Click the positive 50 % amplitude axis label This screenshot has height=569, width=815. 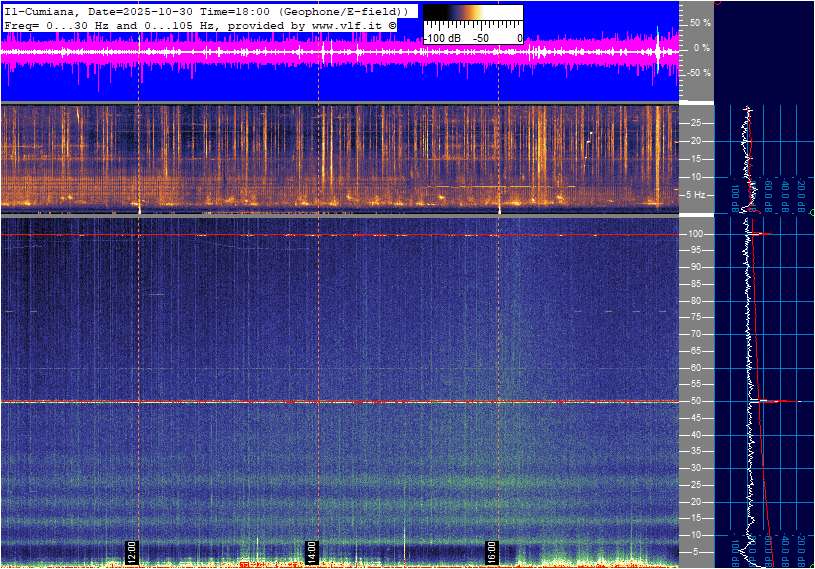point(699,22)
